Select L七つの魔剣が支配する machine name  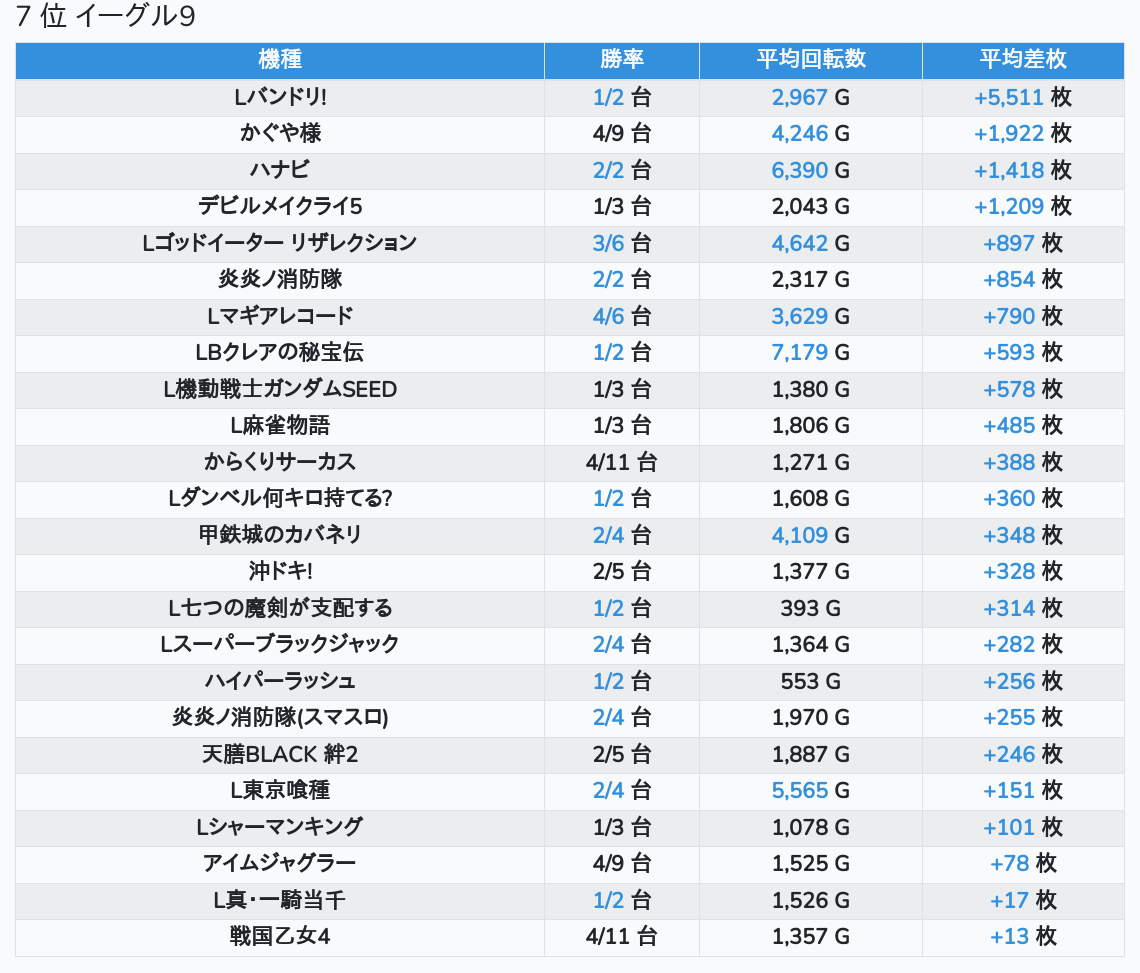pyautogui.click(x=280, y=608)
